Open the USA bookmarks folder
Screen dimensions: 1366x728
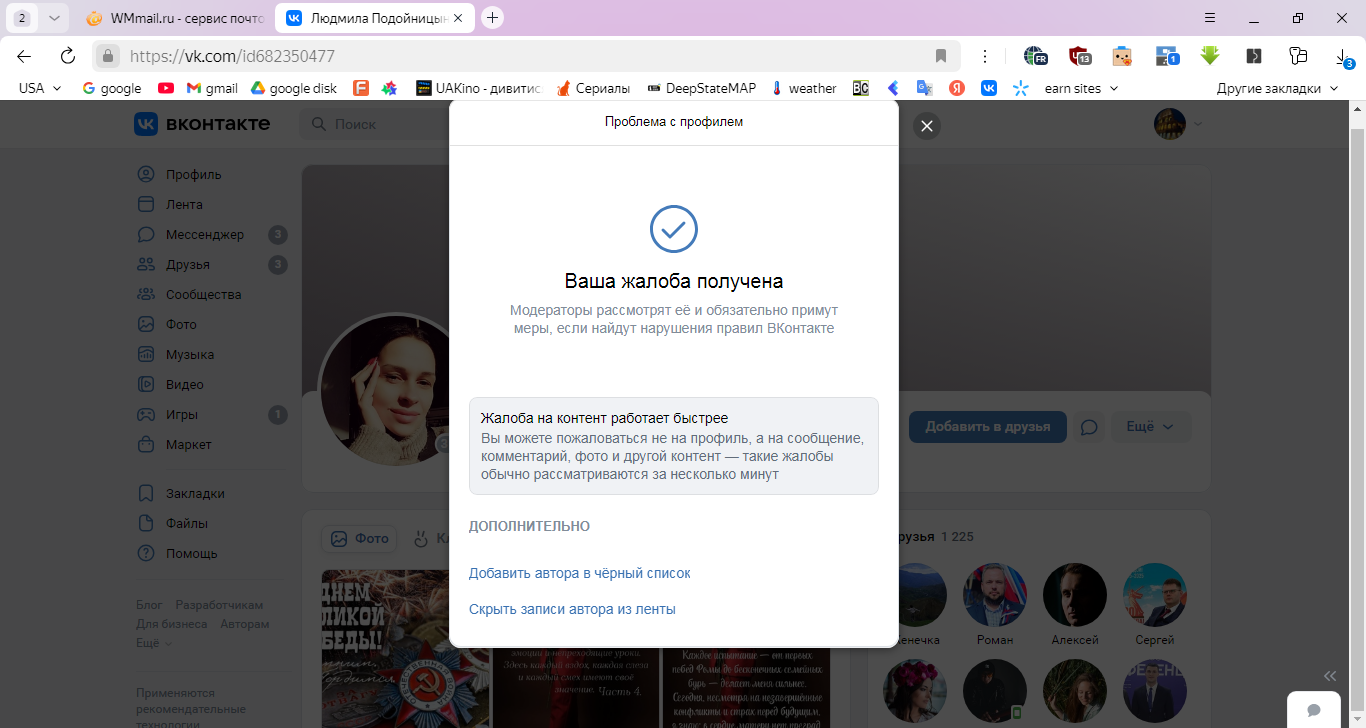coord(40,88)
